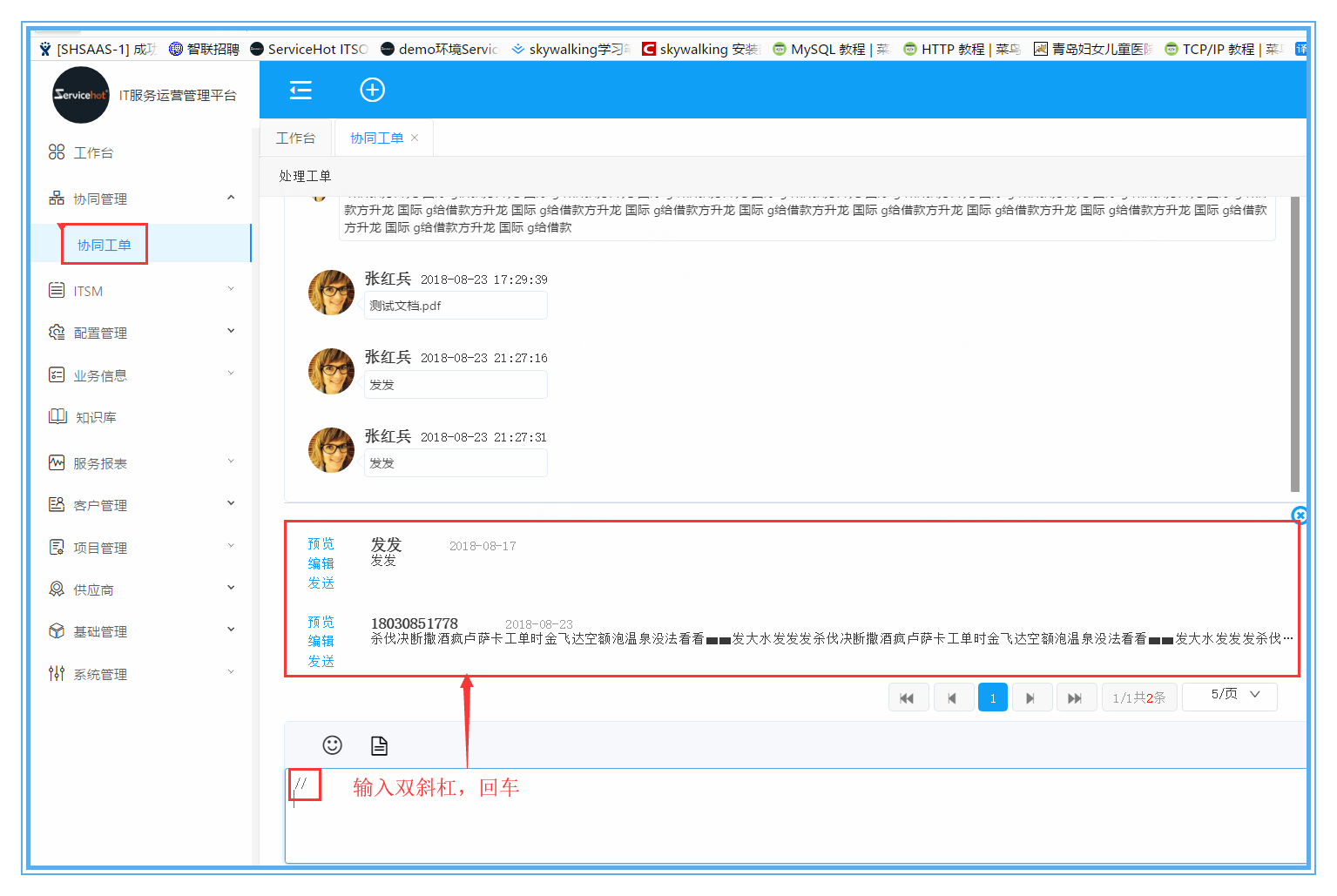
Task: Go to the last page of results
Action: click(1075, 697)
